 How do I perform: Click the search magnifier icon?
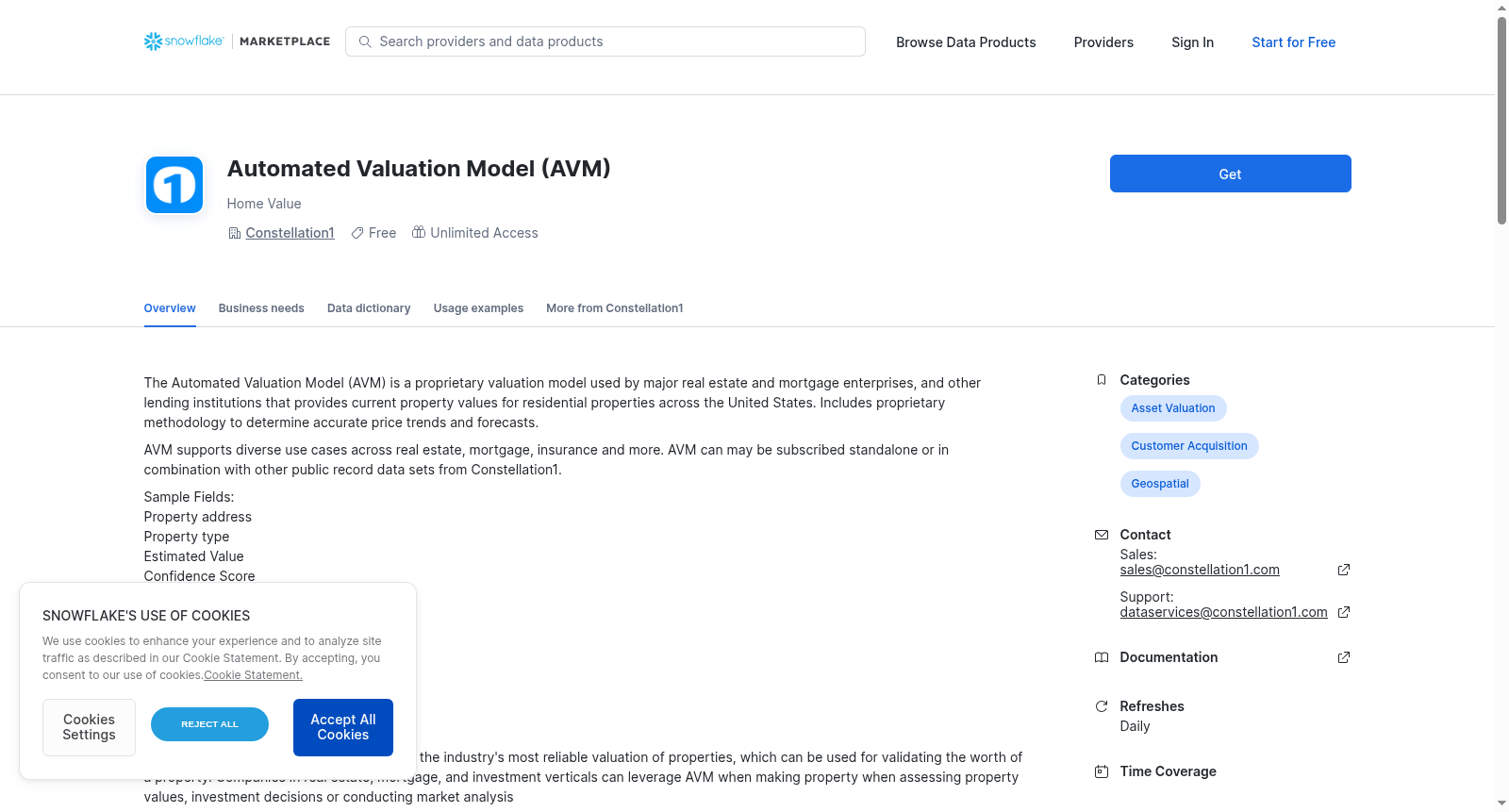pyautogui.click(x=365, y=41)
